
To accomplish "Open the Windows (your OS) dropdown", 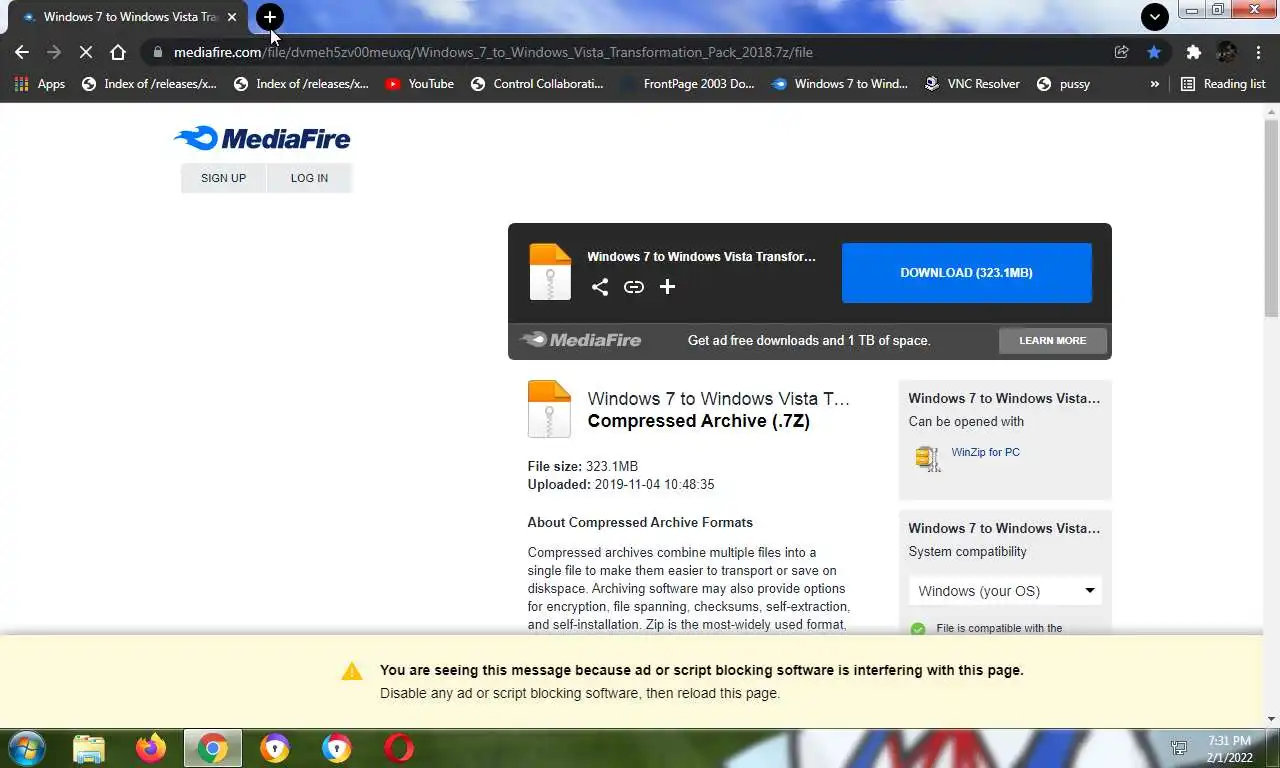I will click(1005, 591).
